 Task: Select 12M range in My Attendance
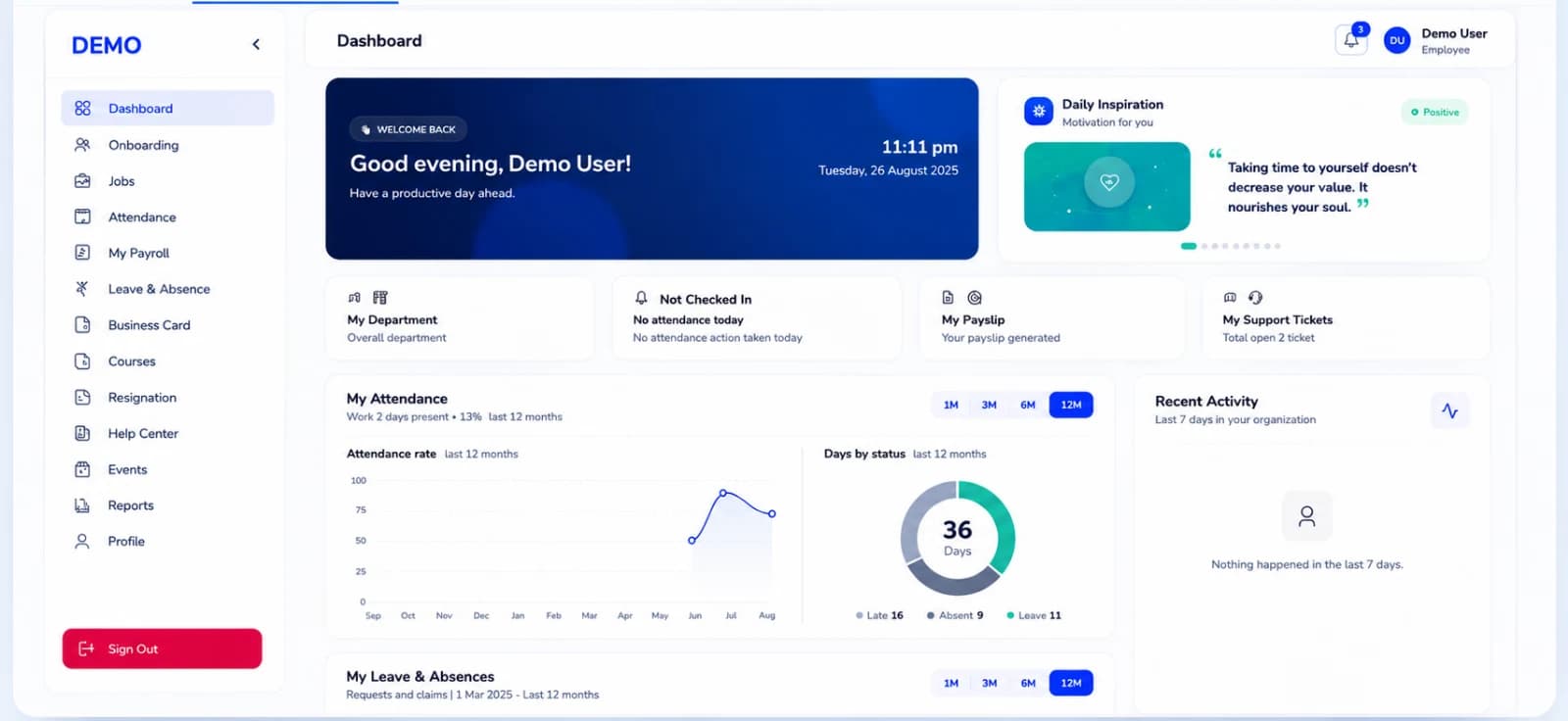pos(1071,405)
